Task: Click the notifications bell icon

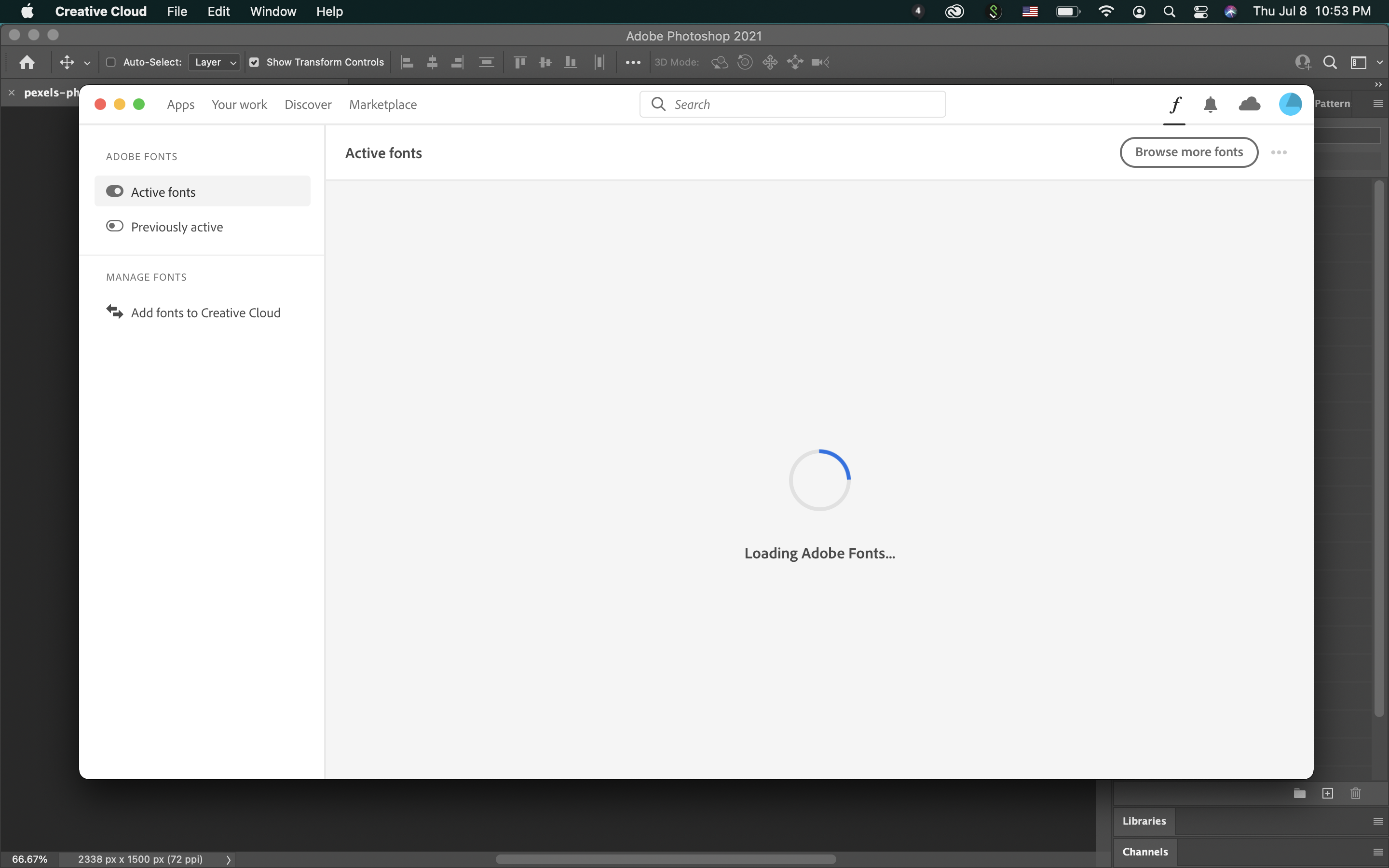Action: point(1210,104)
